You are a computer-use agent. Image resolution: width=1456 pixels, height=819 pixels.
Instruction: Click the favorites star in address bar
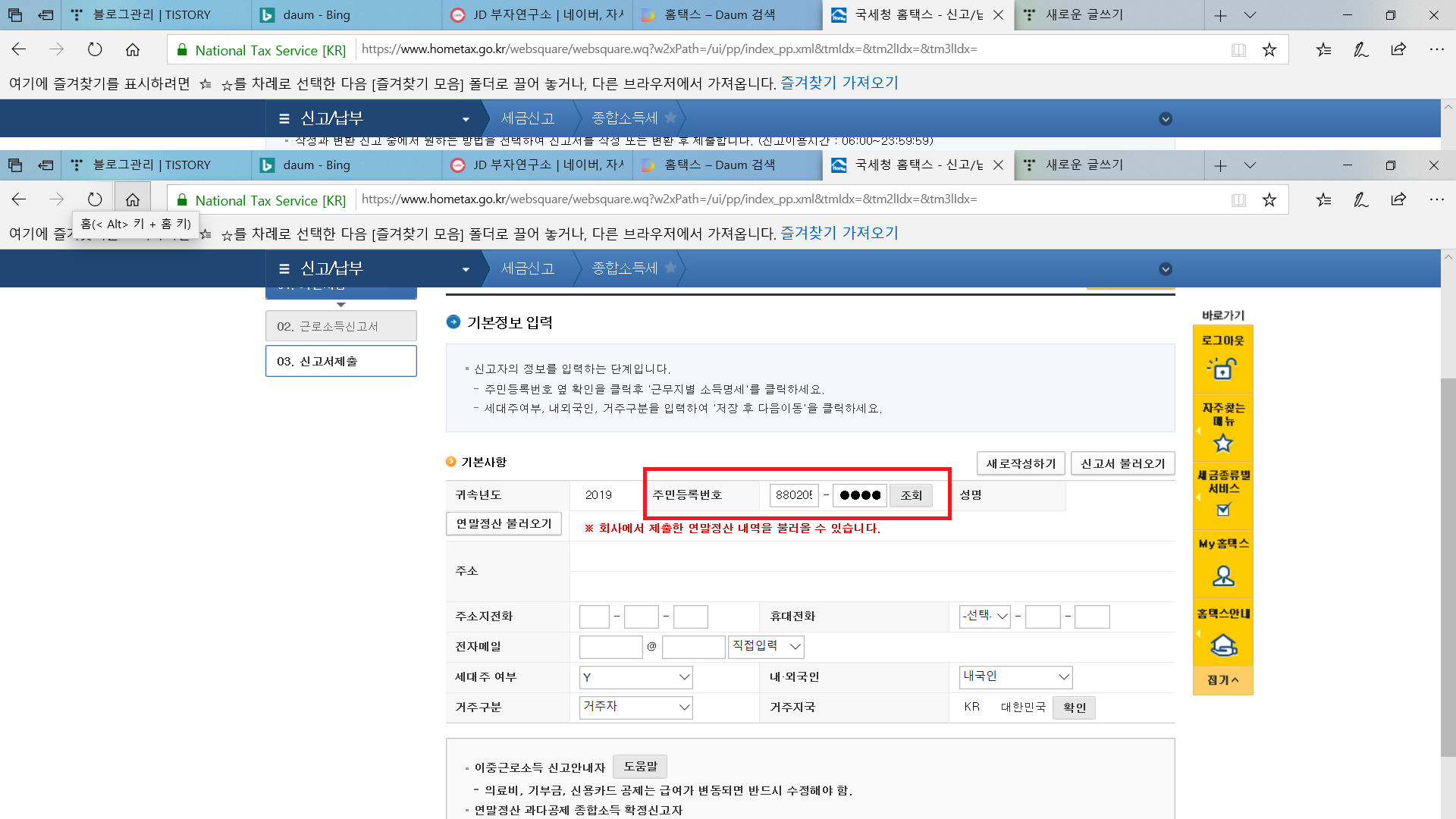(1269, 199)
